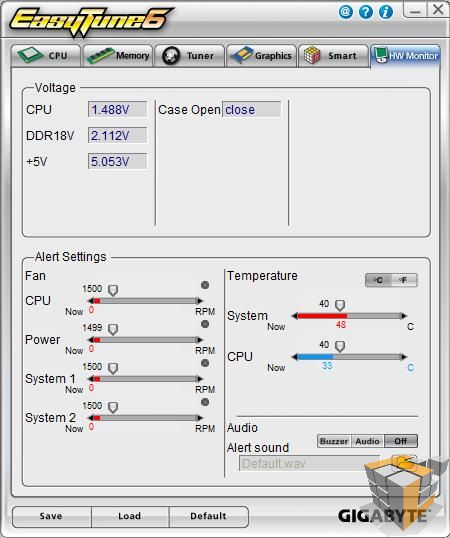Toggle System 1 fan alert indicator dot

pyautogui.click(x=205, y=363)
